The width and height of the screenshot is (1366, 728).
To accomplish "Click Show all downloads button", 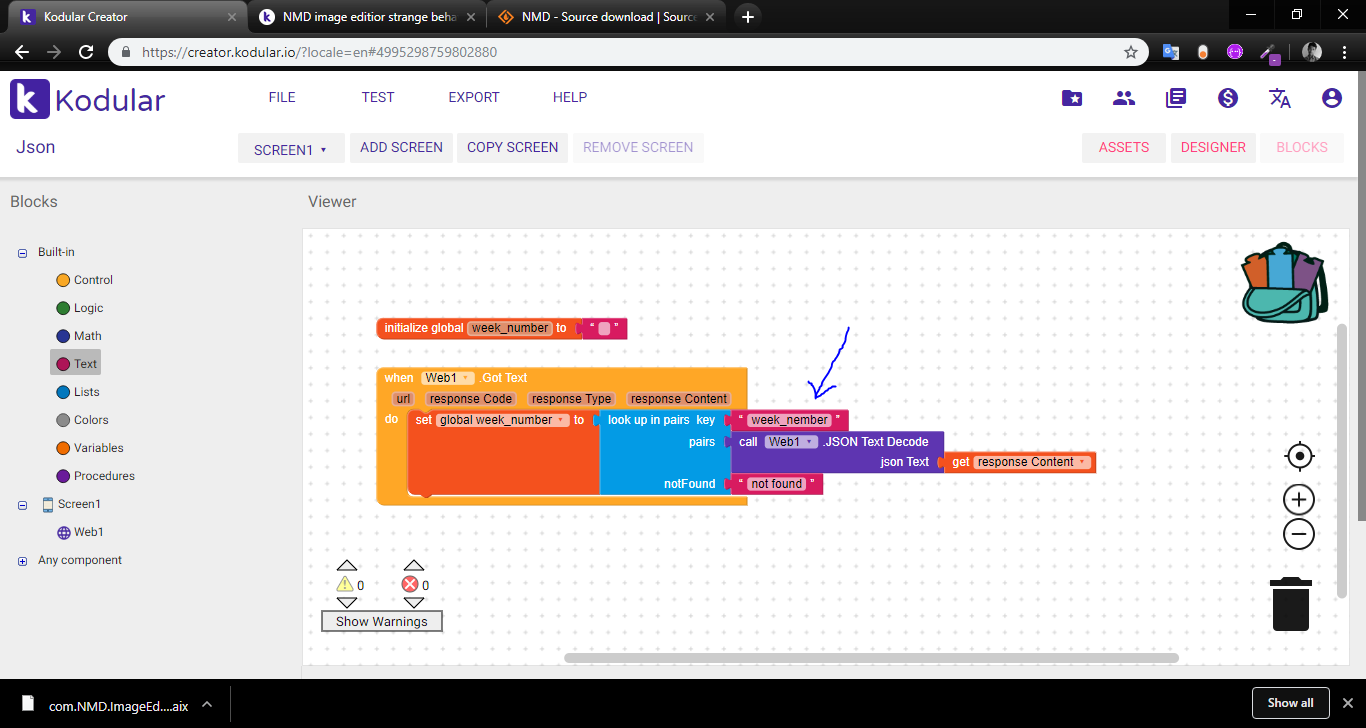I will [x=1290, y=703].
